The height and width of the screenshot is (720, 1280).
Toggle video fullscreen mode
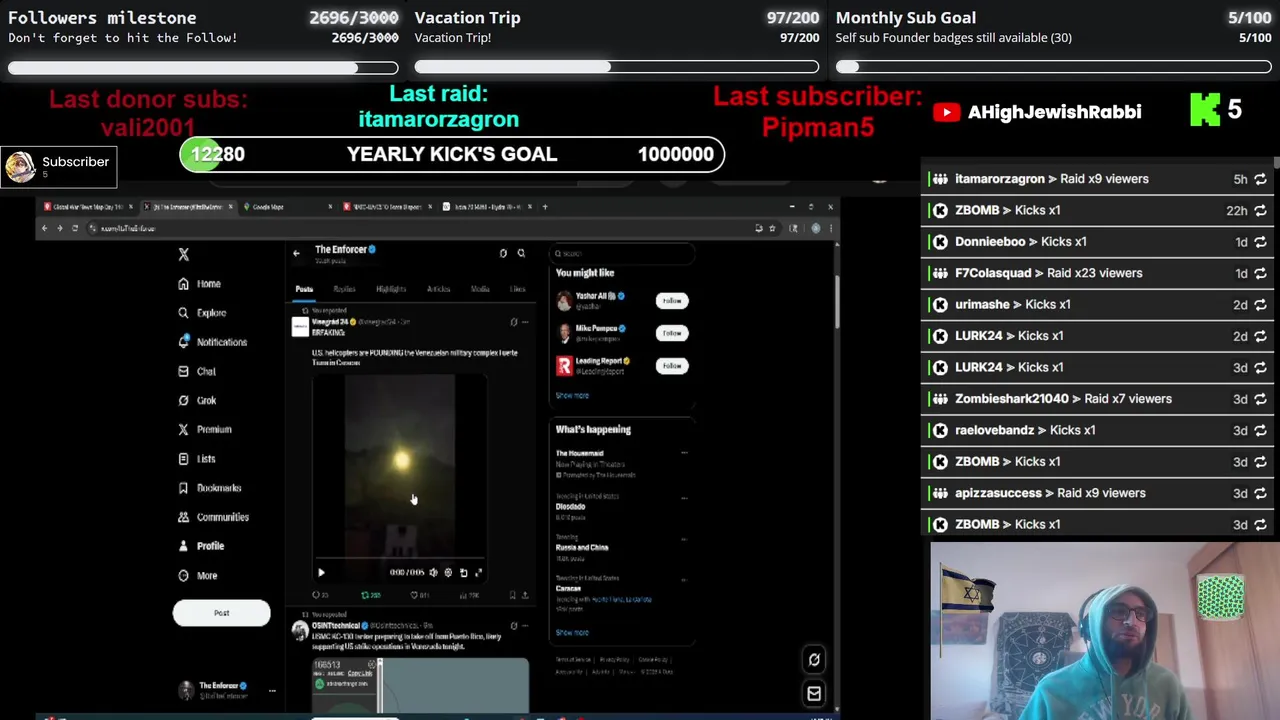pyautogui.click(x=478, y=573)
